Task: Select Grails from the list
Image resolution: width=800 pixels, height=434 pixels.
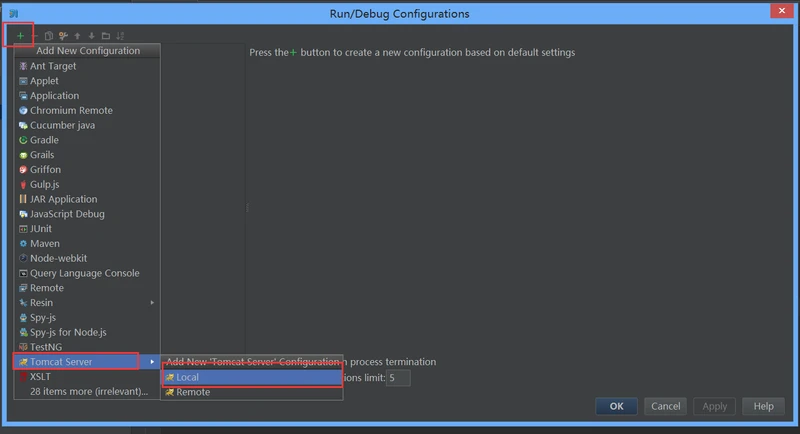Action: coord(87,155)
